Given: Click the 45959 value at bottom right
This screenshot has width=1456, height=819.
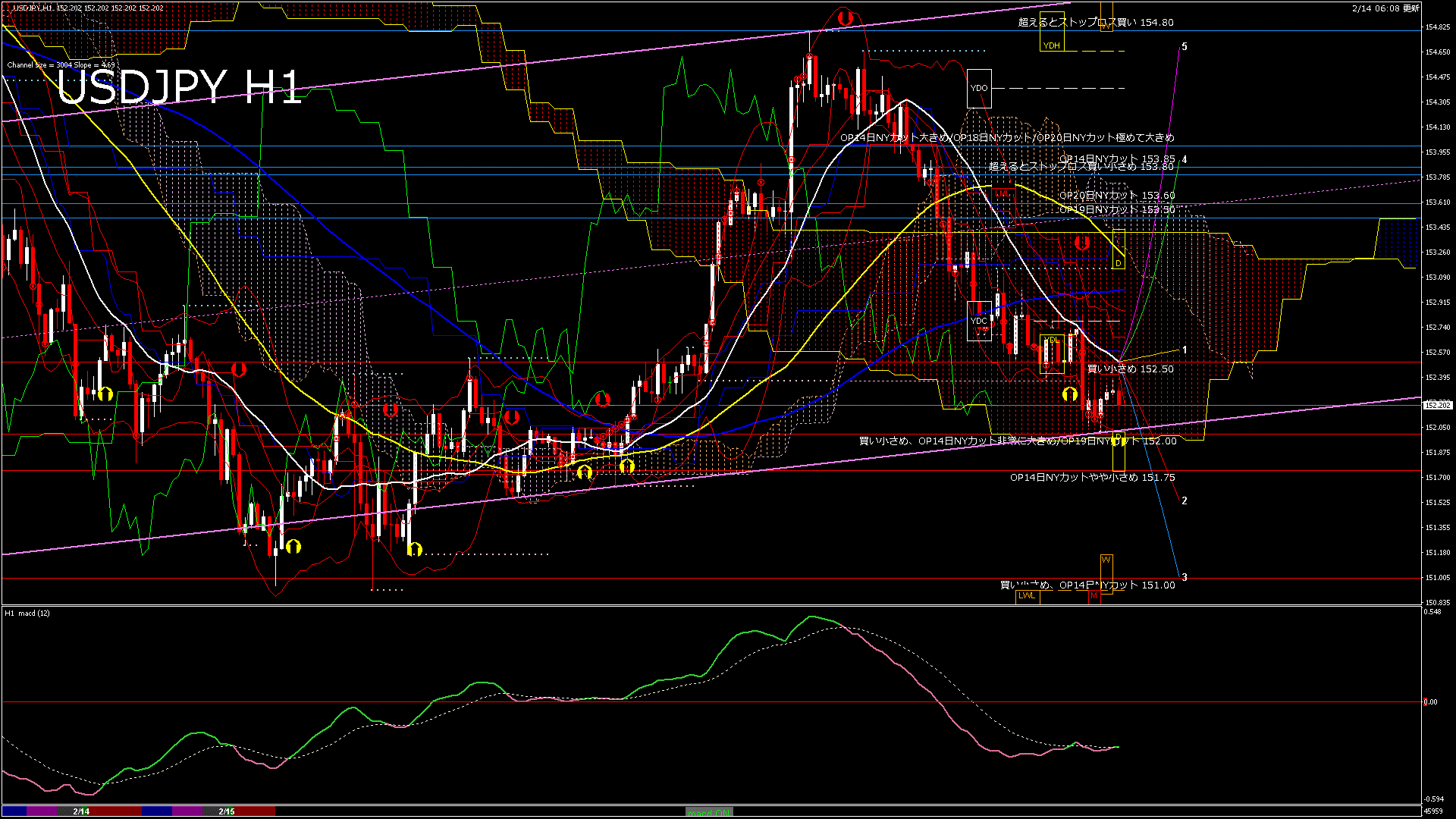Looking at the screenshot, I should pyautogui.click(x=1432, y=811).
